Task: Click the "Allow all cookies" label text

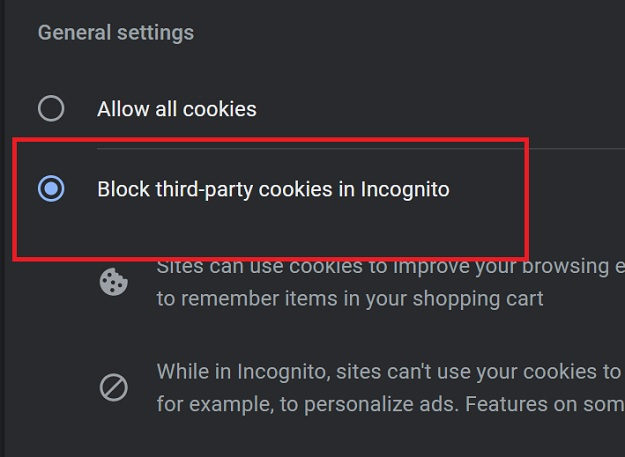Action: [176, 109]
